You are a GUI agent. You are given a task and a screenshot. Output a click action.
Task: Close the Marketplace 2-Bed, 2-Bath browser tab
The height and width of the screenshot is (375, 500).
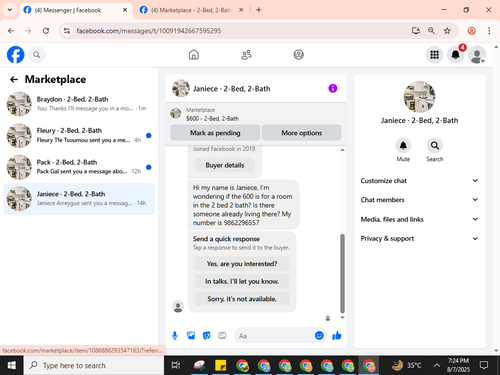241,10
